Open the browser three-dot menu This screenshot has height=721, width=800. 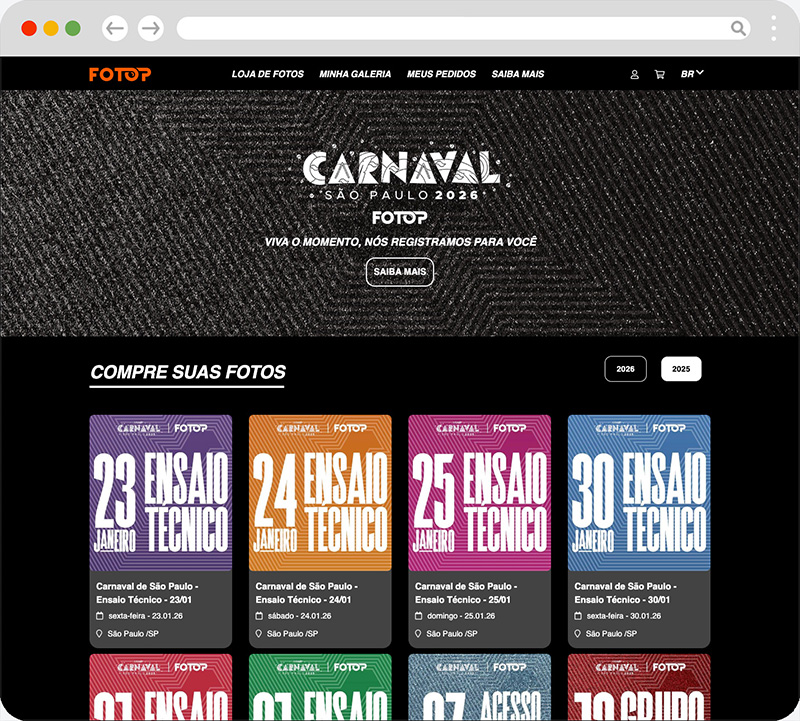click(773, 28)
